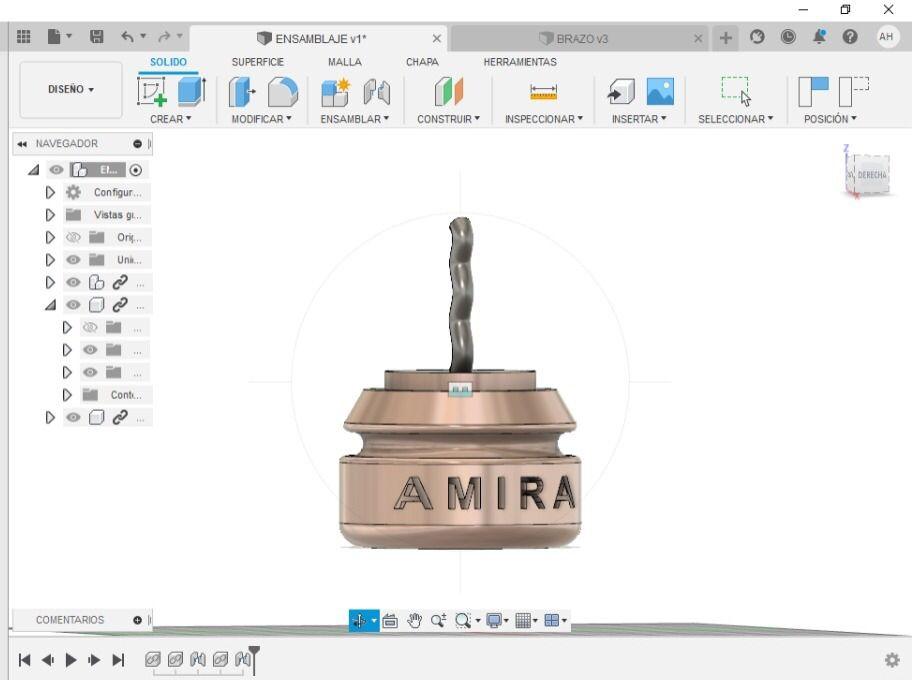
Task: Open the ENSAMBLAR dropdown menu
Action: (x=354, y=119)
